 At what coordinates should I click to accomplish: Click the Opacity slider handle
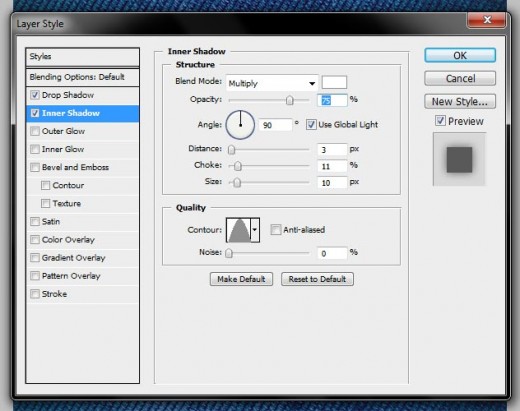290,100
